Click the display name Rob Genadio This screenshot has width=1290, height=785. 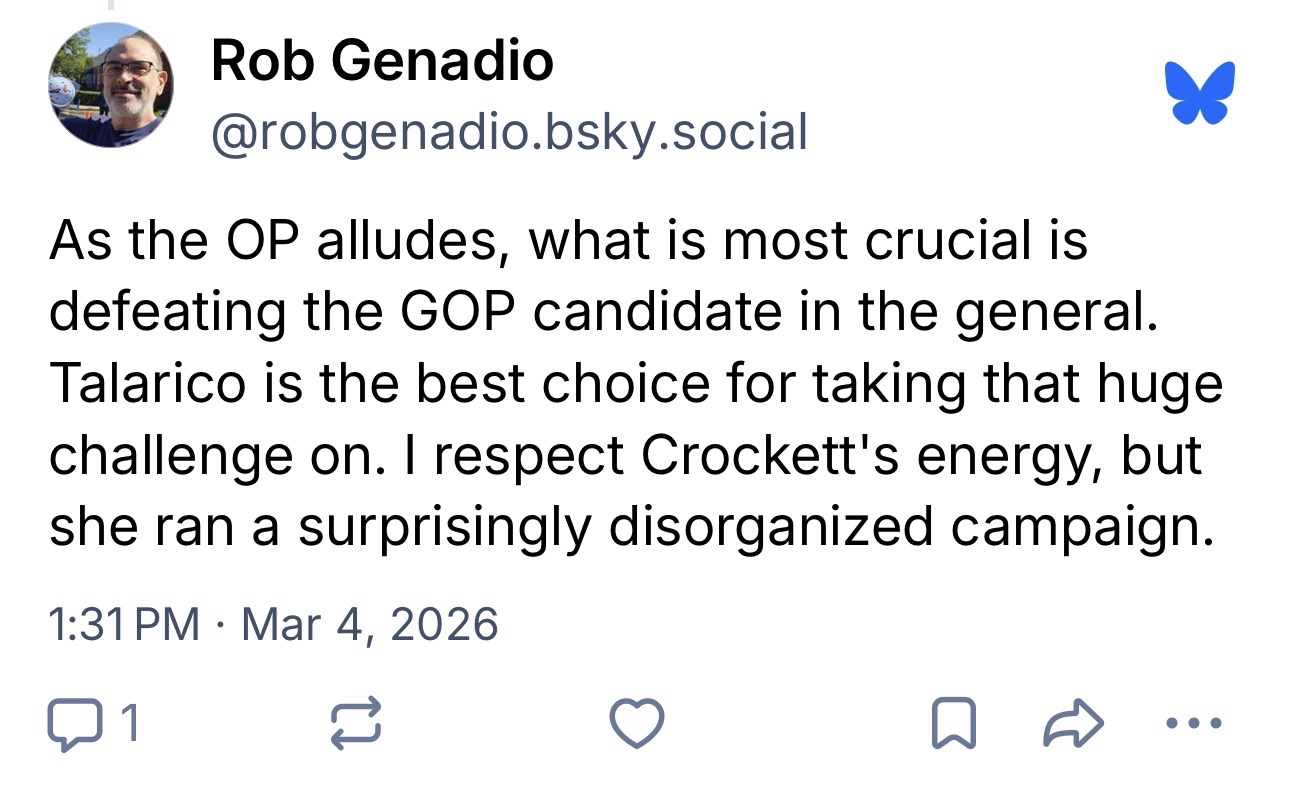[x=382, y=62]
